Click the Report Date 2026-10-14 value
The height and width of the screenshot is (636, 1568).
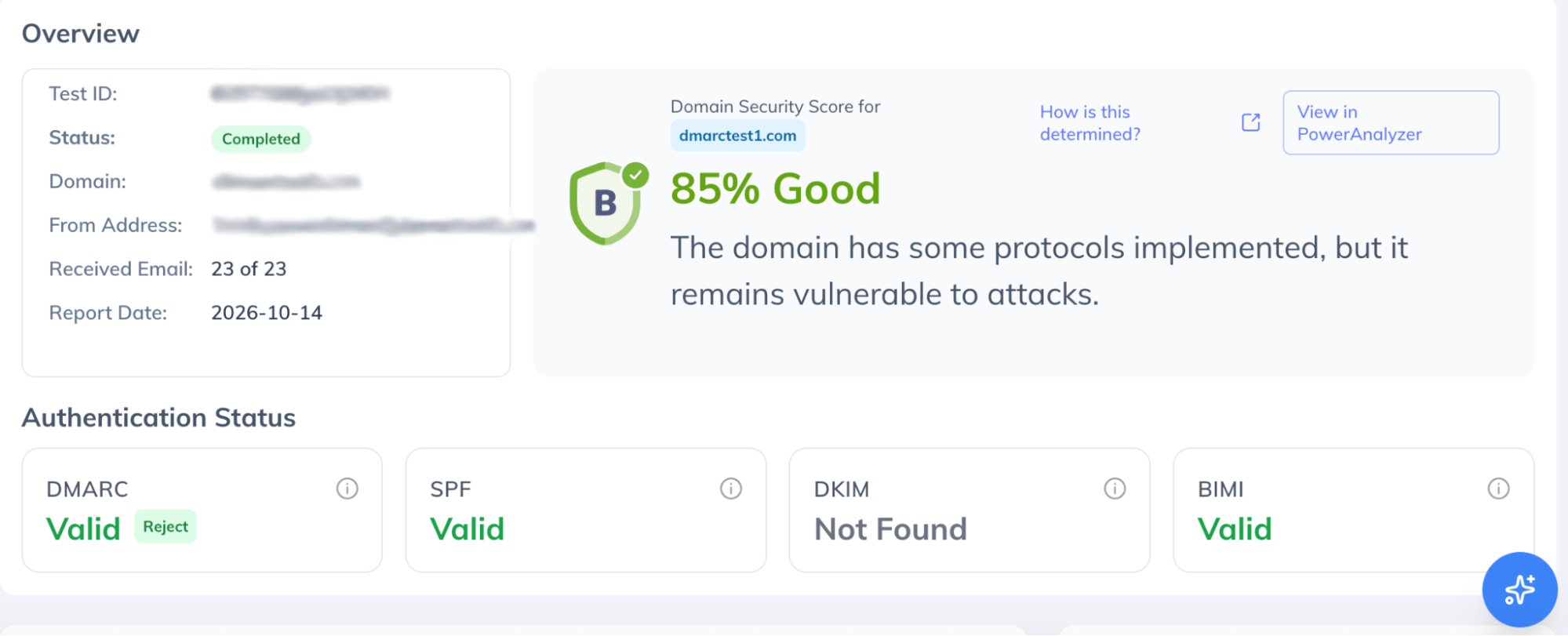point(267,313)
